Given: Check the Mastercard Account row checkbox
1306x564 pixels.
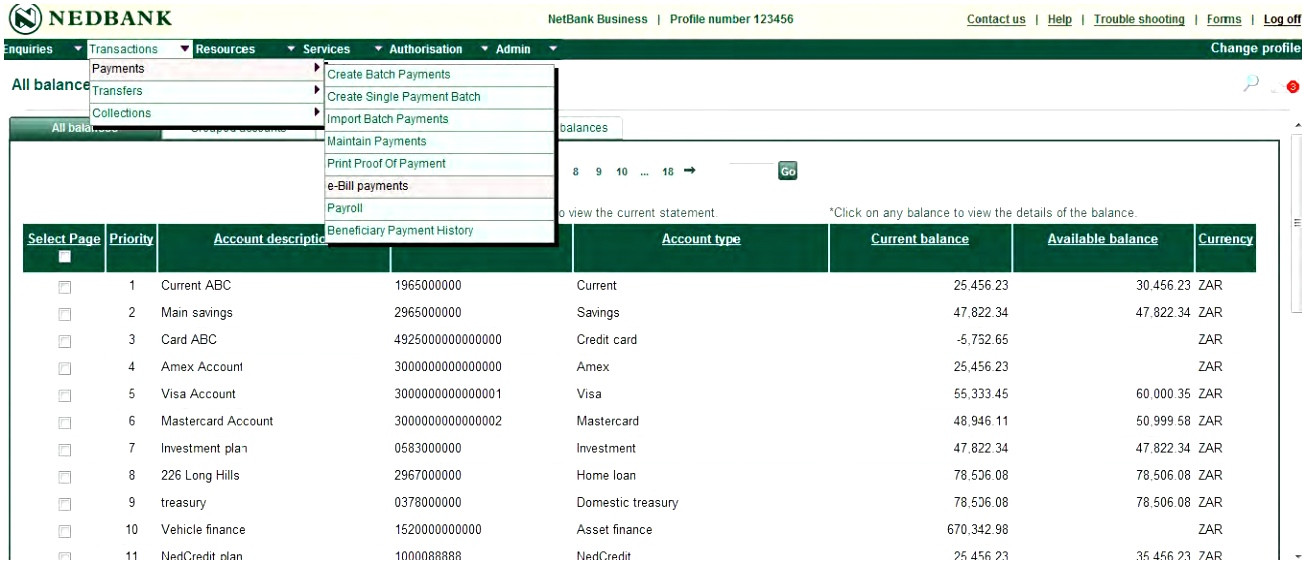Looking at the screenshot, I should tap(65, 422).
